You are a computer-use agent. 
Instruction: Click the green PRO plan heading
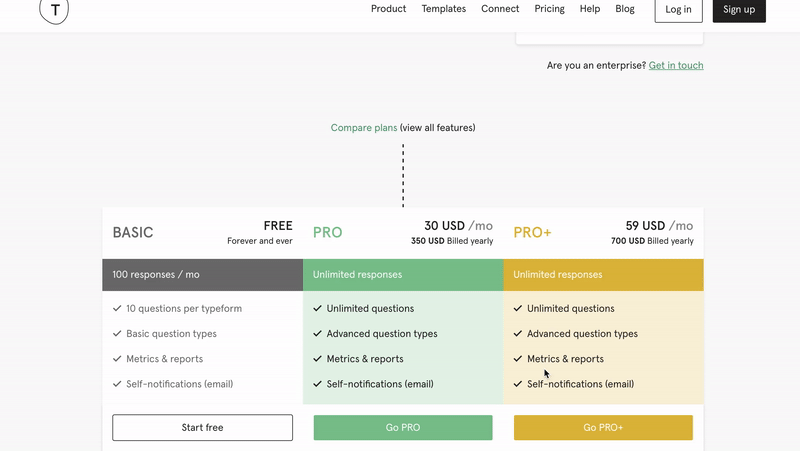328,233
